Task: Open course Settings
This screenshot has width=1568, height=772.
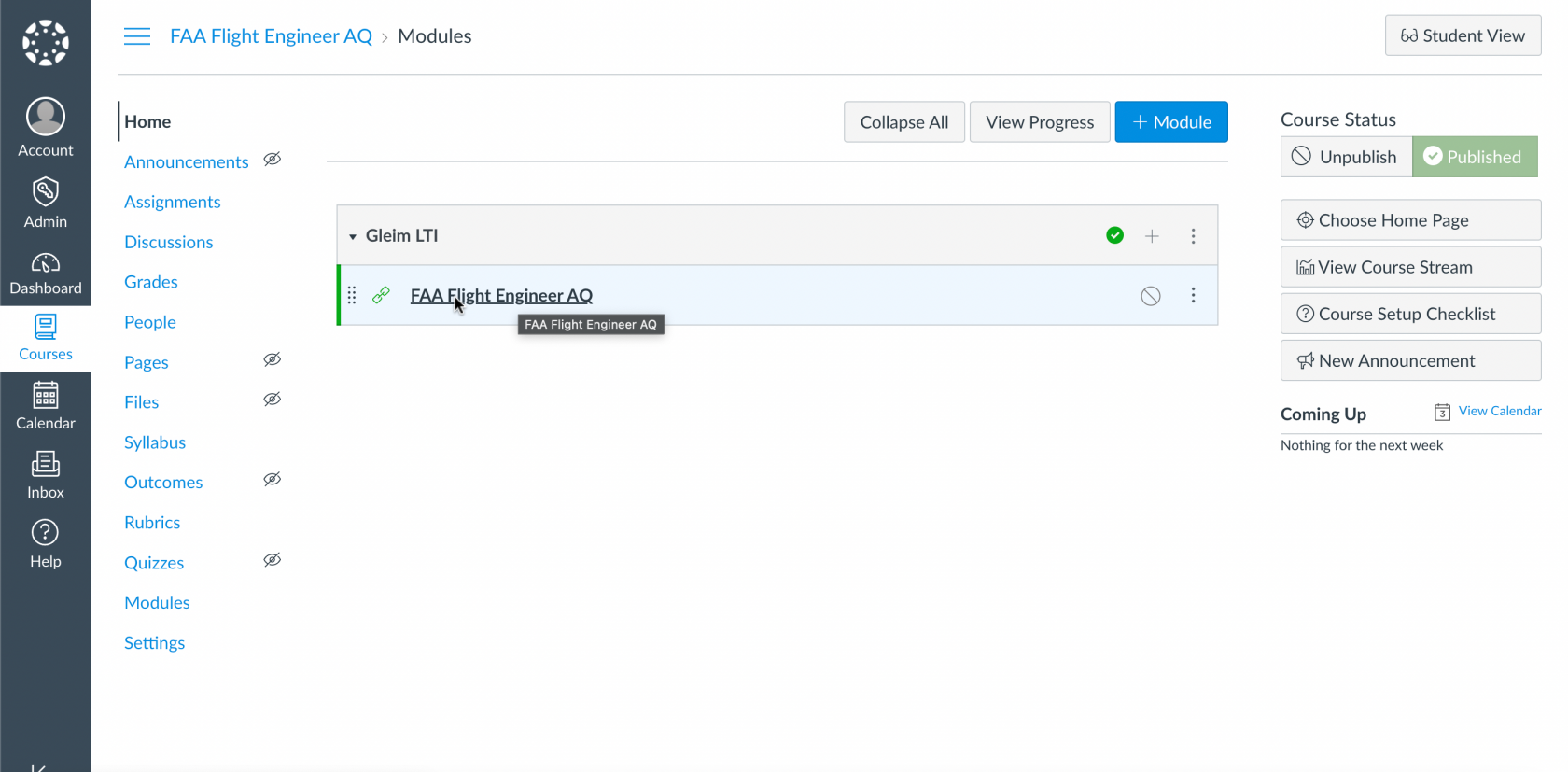Action: point(155,643)
